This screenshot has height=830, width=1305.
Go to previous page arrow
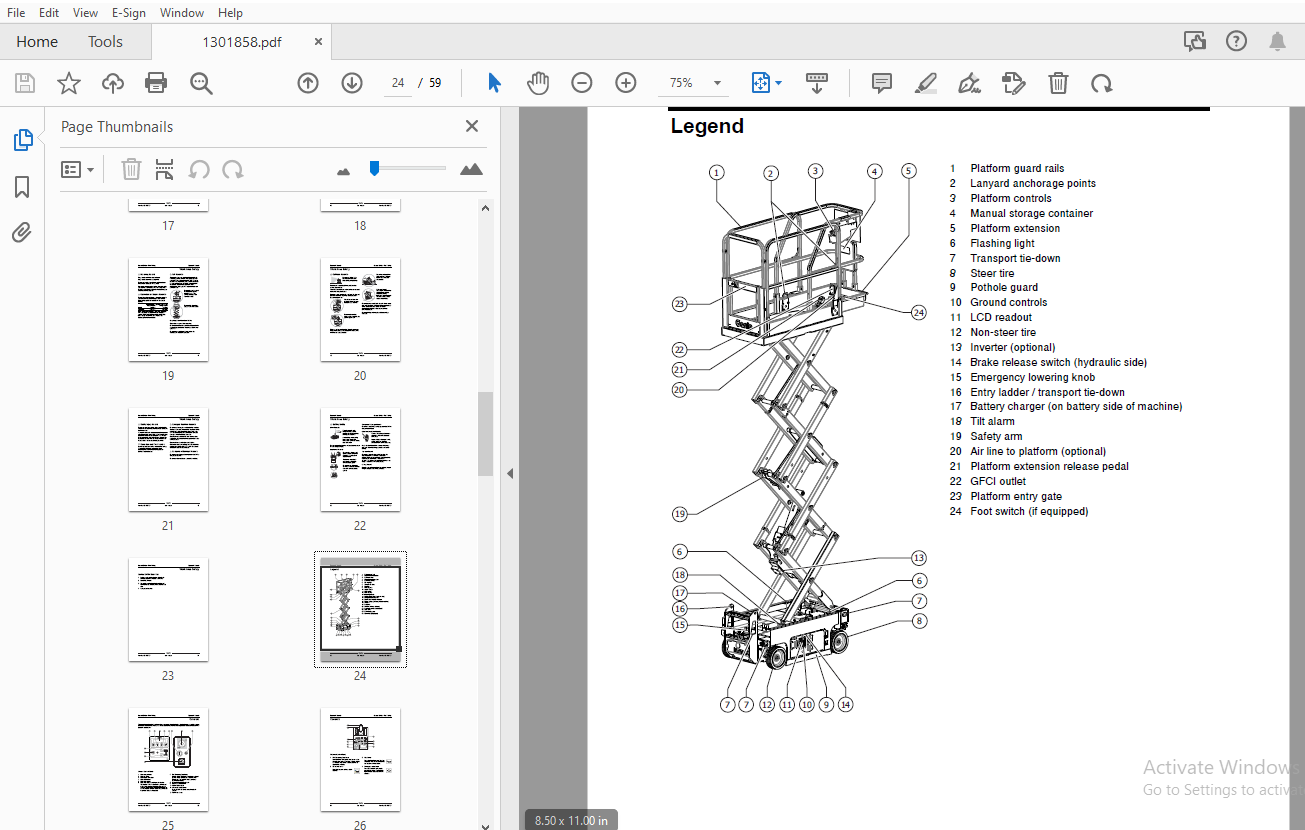(x=308, y=83)
